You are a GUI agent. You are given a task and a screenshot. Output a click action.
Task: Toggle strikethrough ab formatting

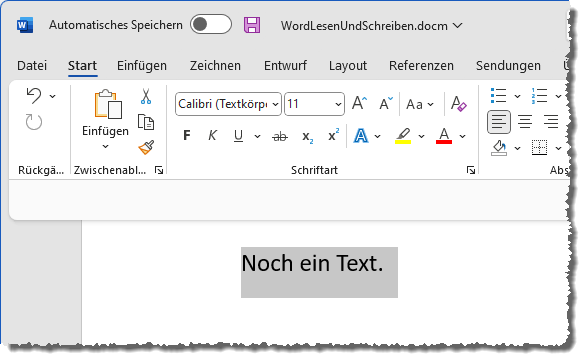280,137
